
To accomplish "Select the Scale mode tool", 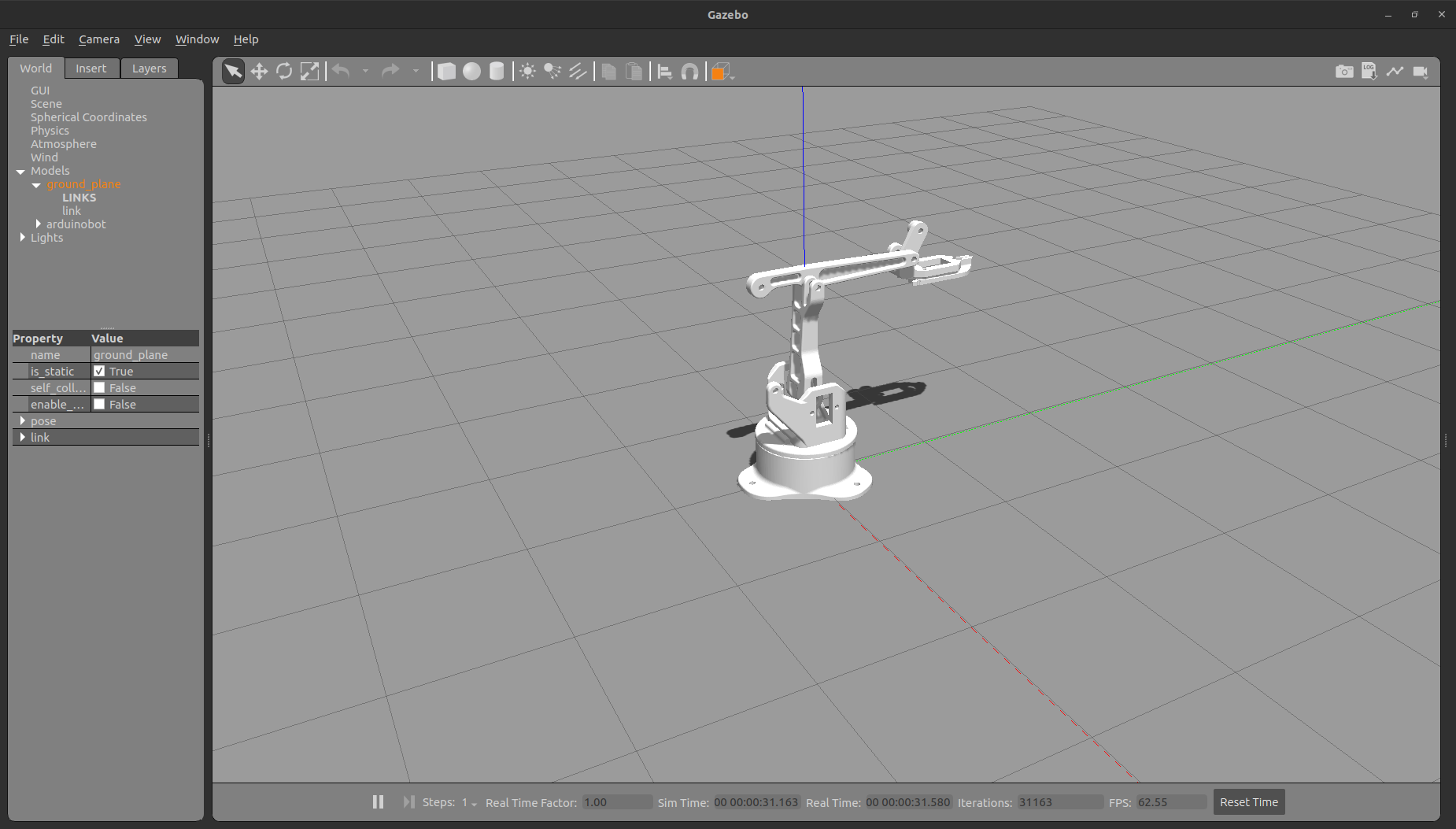I will [x=309, y=71].
